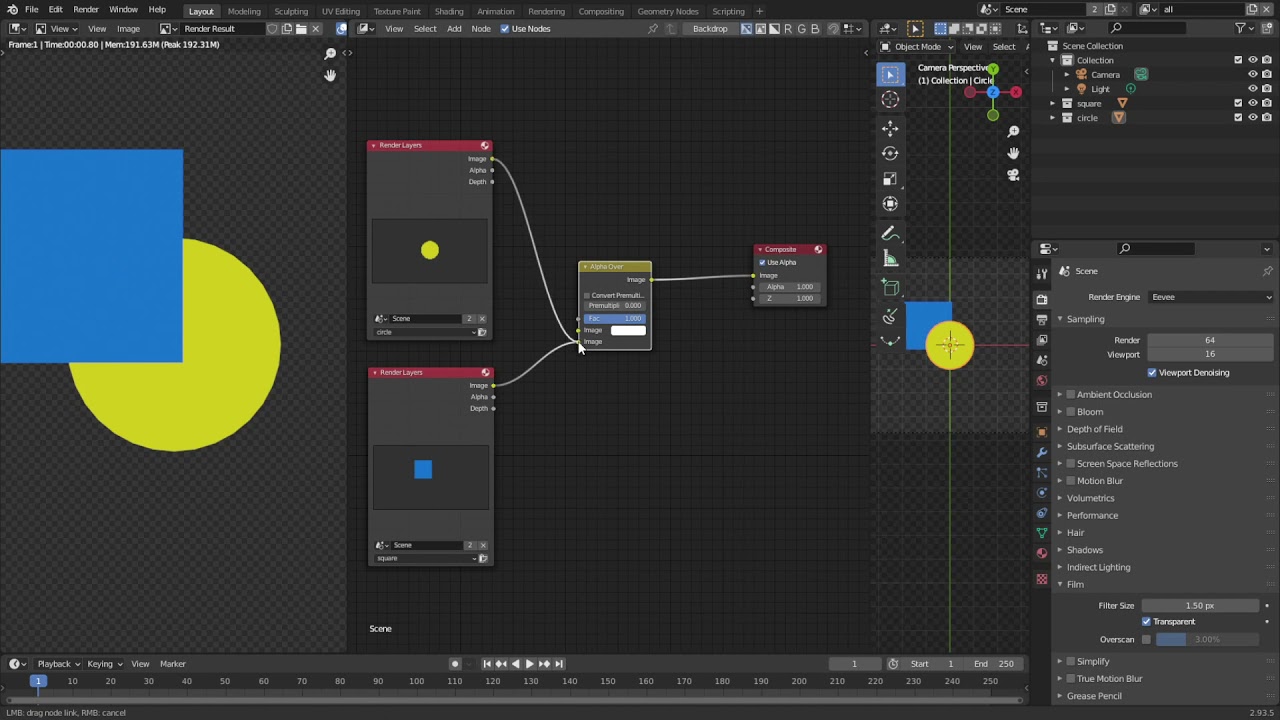The height and width of the screenshot is (720, 1280).
Task: Enable the Bloom checkbox
Action: (1071, 411)
